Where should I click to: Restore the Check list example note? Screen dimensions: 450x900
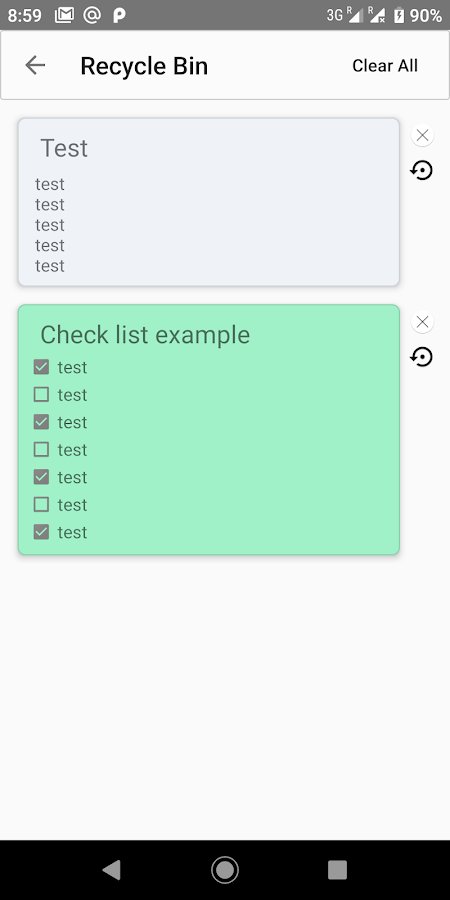click(422, 357)
